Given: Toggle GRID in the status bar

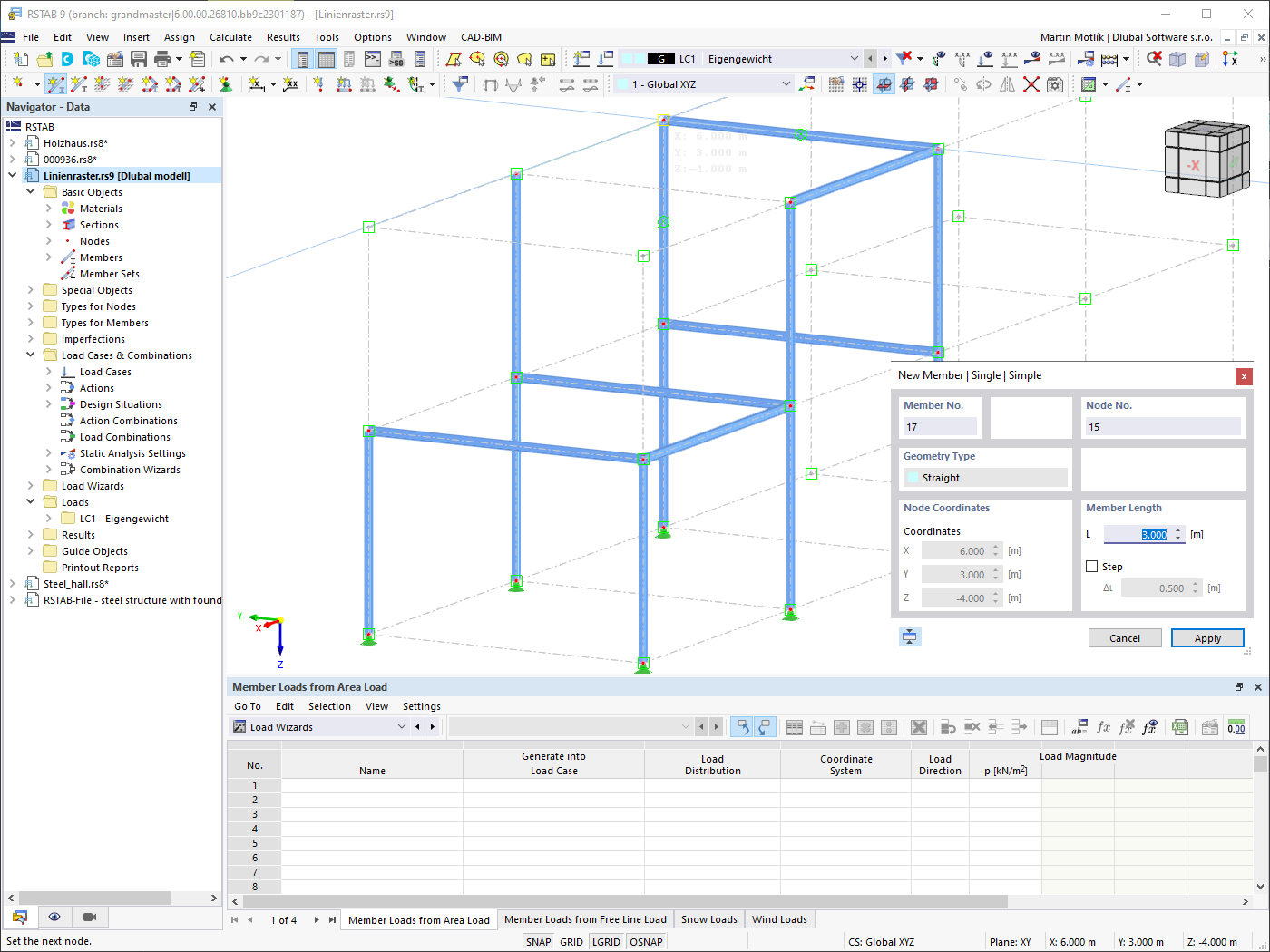Looking at the screenshot, I should click(571, 942).
